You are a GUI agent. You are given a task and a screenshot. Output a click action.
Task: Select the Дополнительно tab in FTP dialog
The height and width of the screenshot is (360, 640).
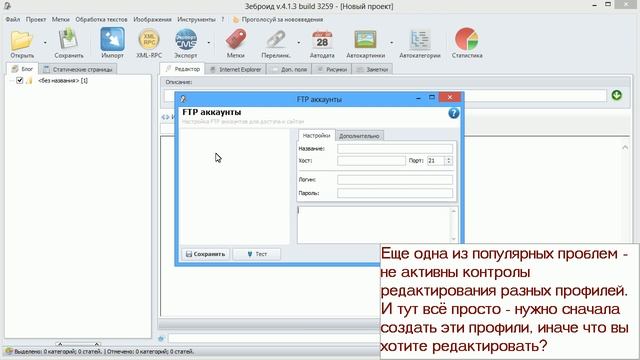pos(359,136)
